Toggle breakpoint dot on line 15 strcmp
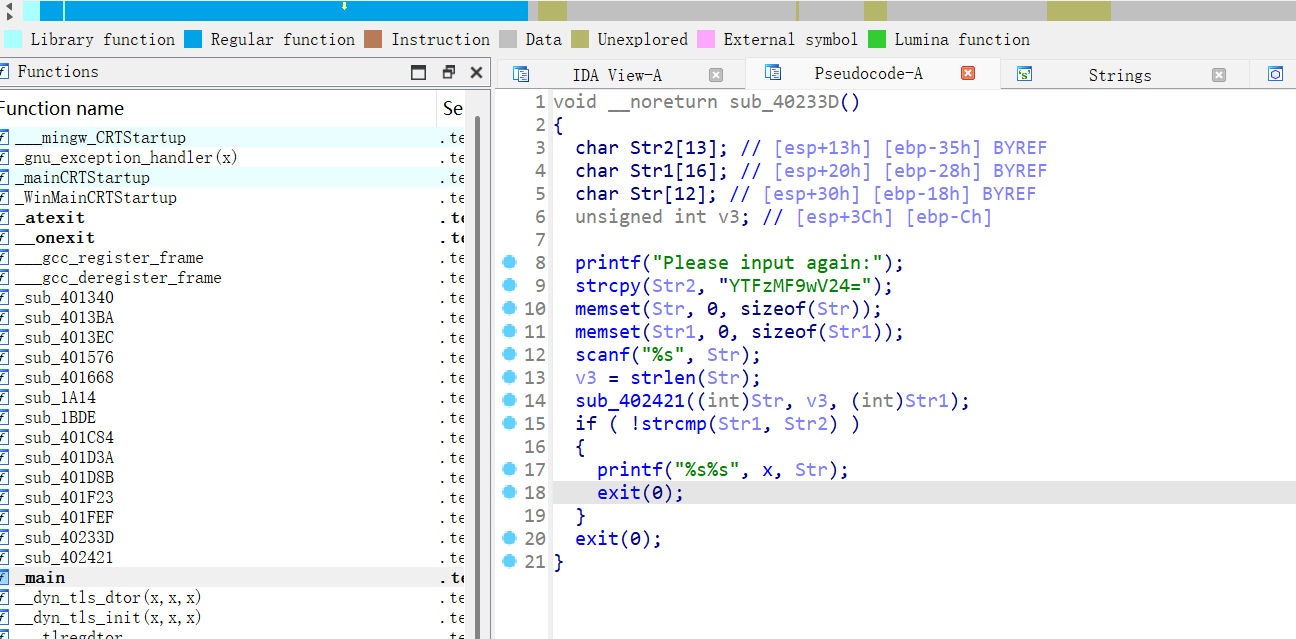Viewport: 1296px width, 639px height. point(509,423)
